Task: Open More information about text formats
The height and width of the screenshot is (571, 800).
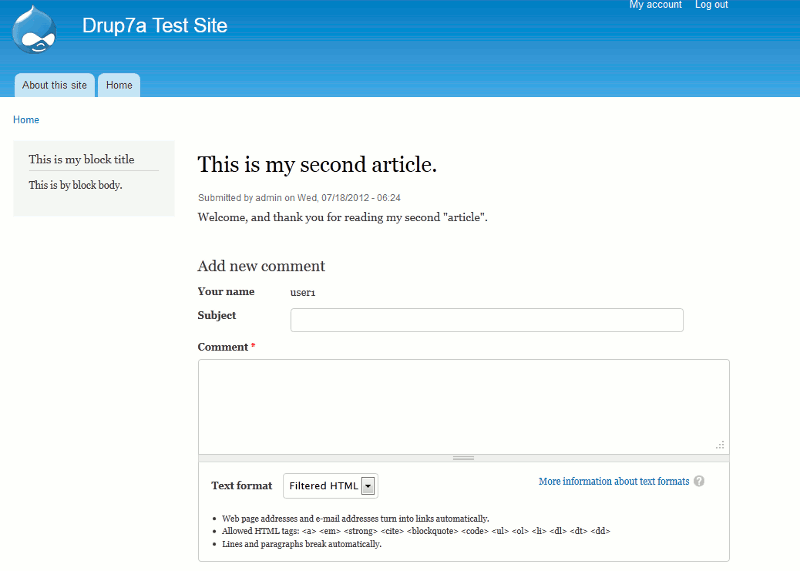Action: 613,481
